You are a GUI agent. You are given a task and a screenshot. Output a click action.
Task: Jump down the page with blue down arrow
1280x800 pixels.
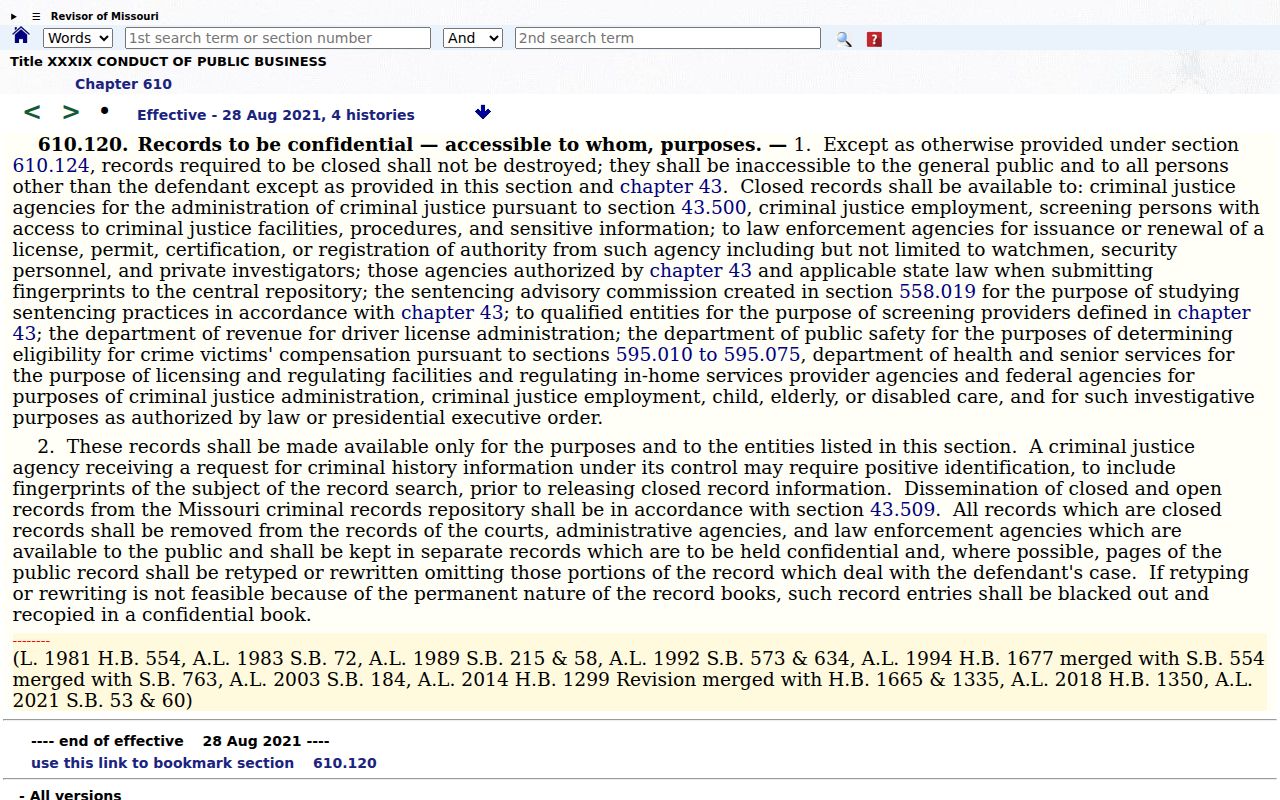pos(483,113)
